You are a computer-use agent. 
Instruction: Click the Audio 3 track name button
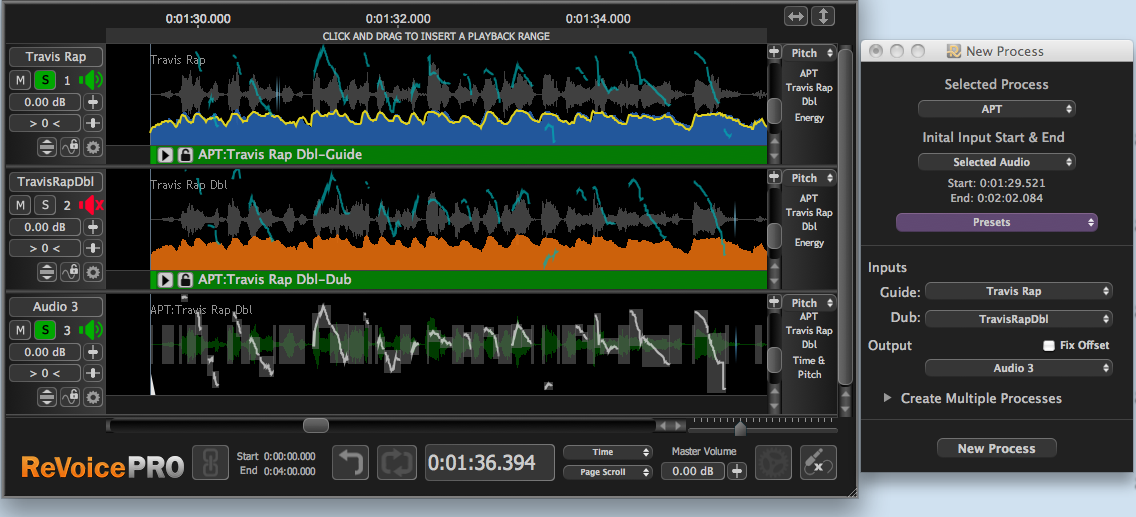tap(56, 307)
